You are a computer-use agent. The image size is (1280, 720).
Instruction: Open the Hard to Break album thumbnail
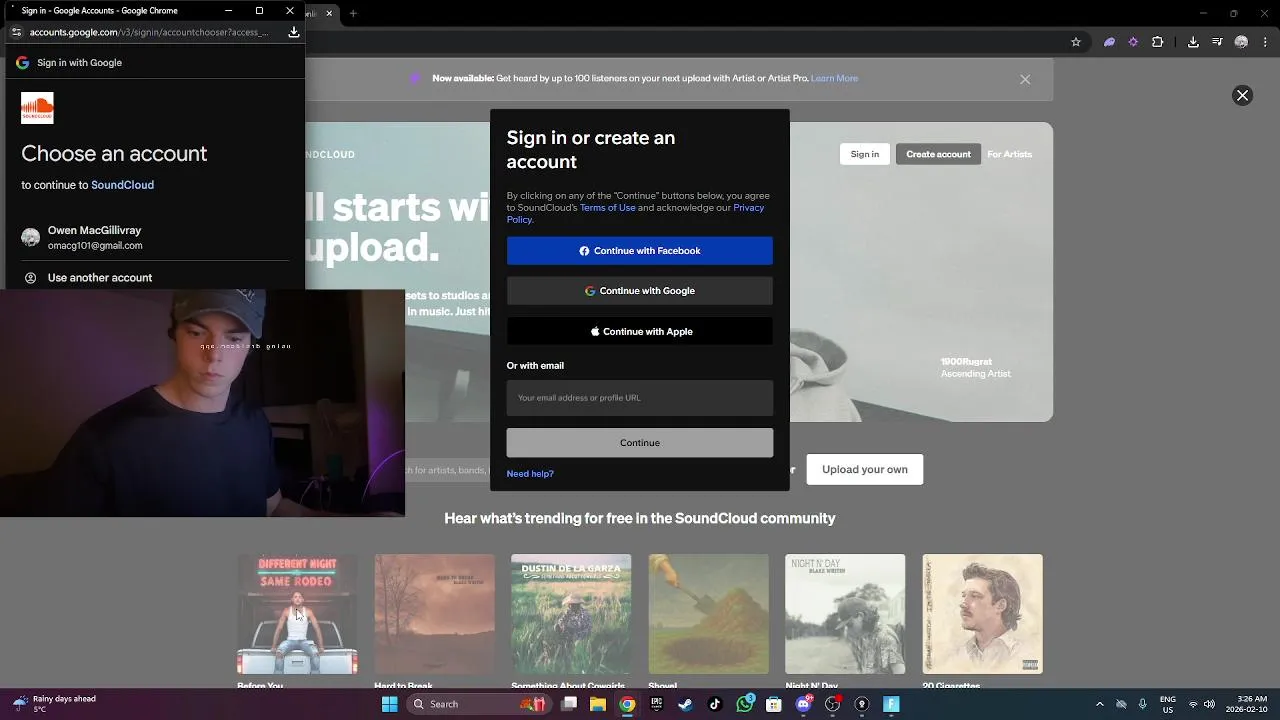[x=434, y=614]
